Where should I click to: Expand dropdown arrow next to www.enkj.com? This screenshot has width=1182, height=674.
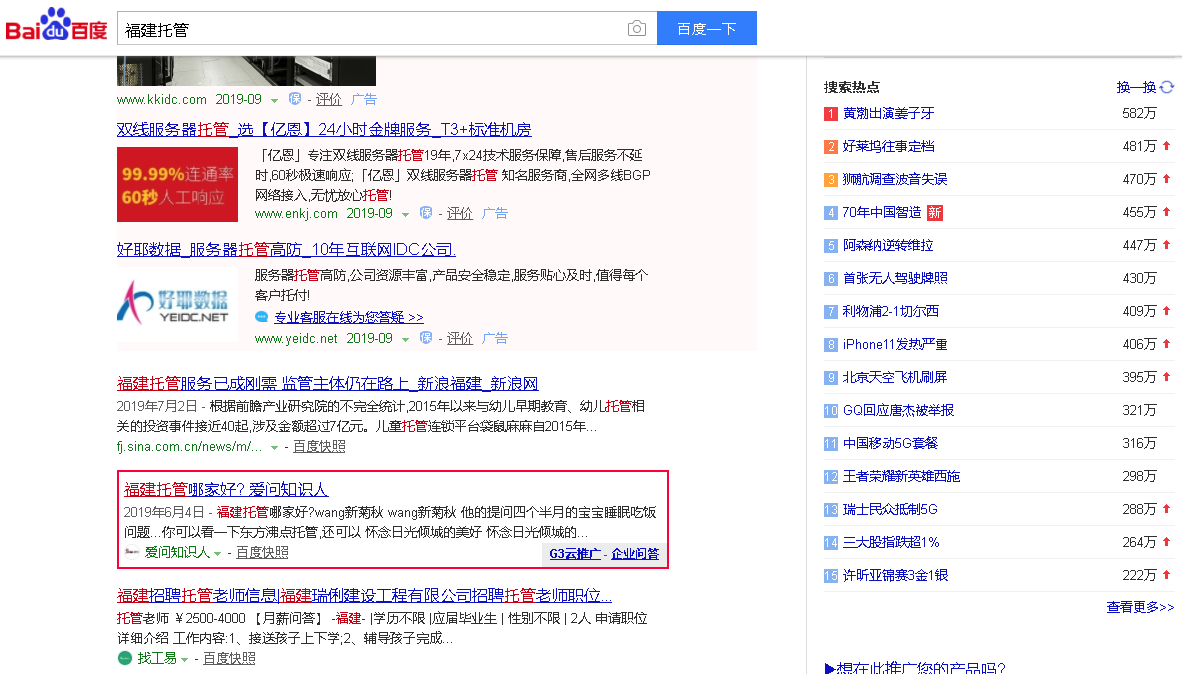coord(406,215)
